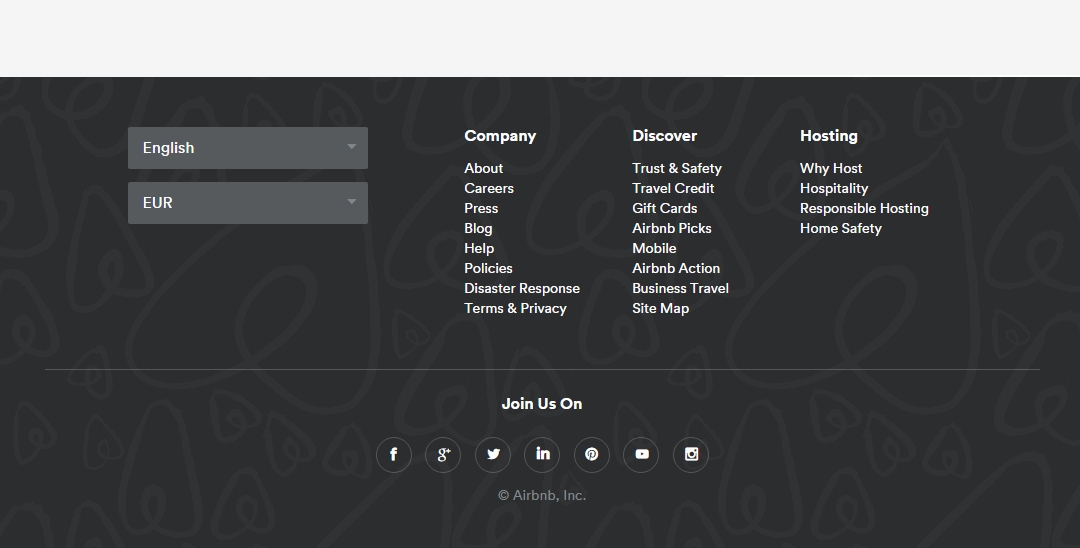This screenshot has width=1080, height=548.
Task: Open the YouTube icon link
Action: 641,455
